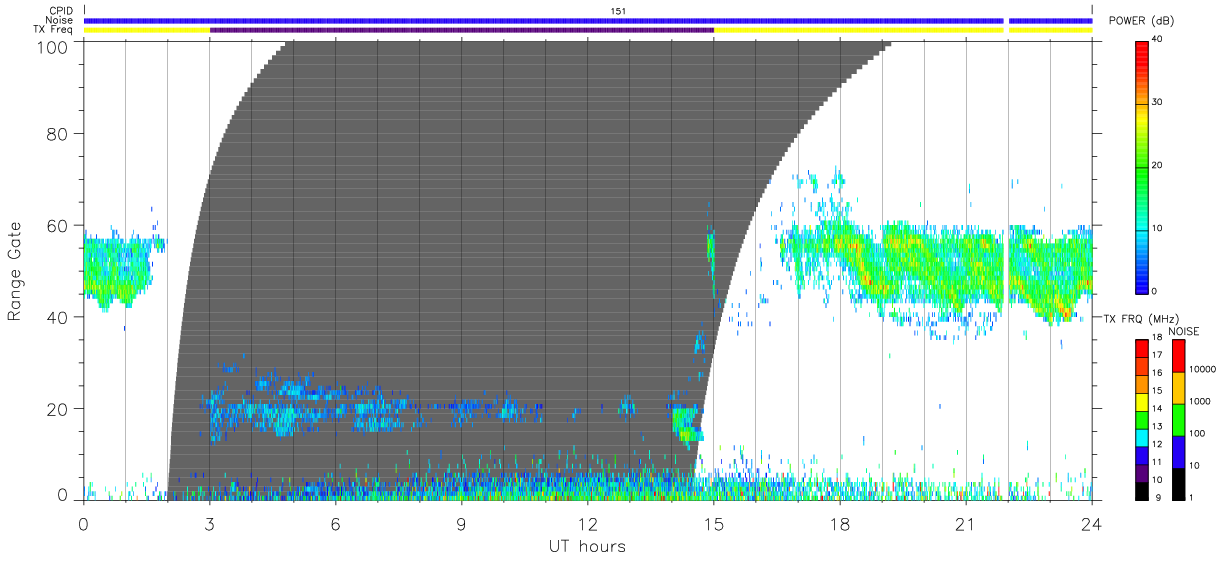Click the 'NOISE' legend title

1183,330
